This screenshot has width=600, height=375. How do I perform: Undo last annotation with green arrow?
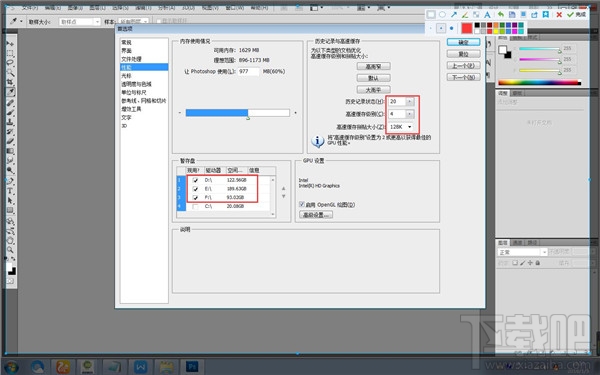click(x=501, y=15)
